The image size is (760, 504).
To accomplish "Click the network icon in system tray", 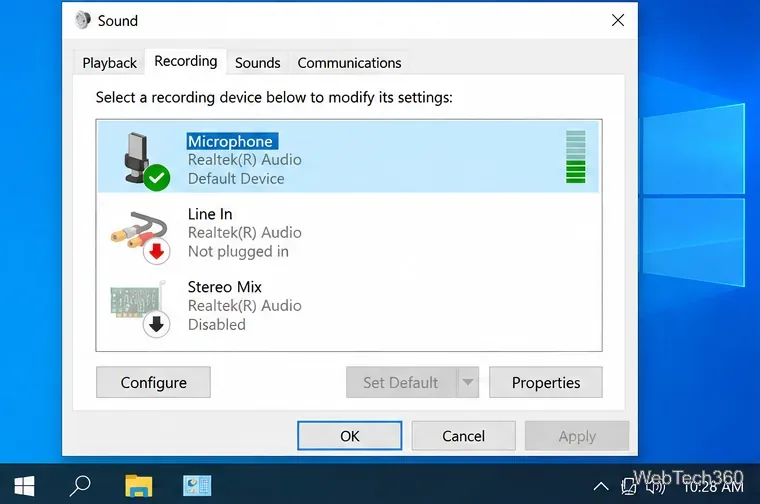I will (629, 487).
